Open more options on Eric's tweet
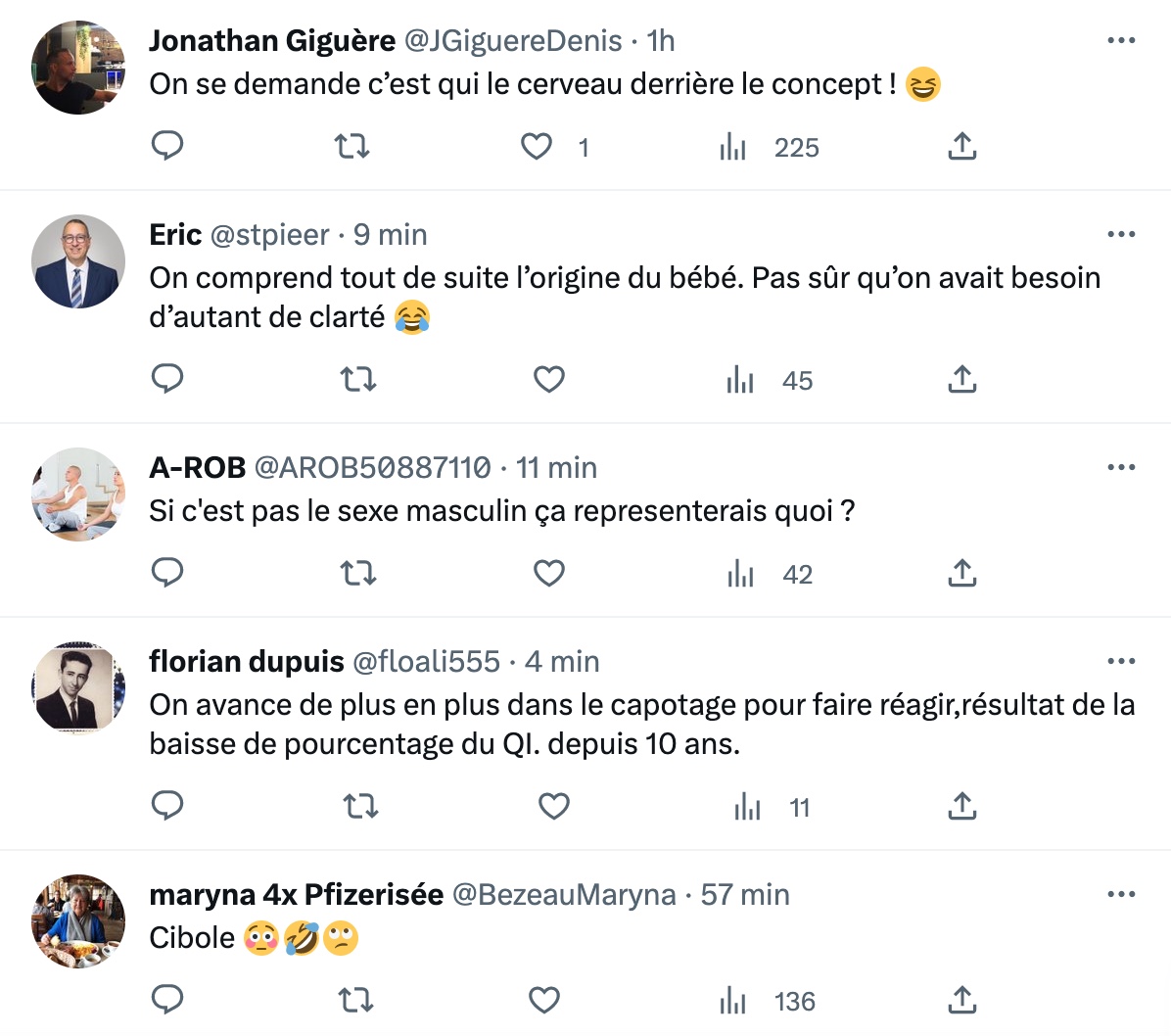Screen dimensions: 1171x1036 [1121, 235]
